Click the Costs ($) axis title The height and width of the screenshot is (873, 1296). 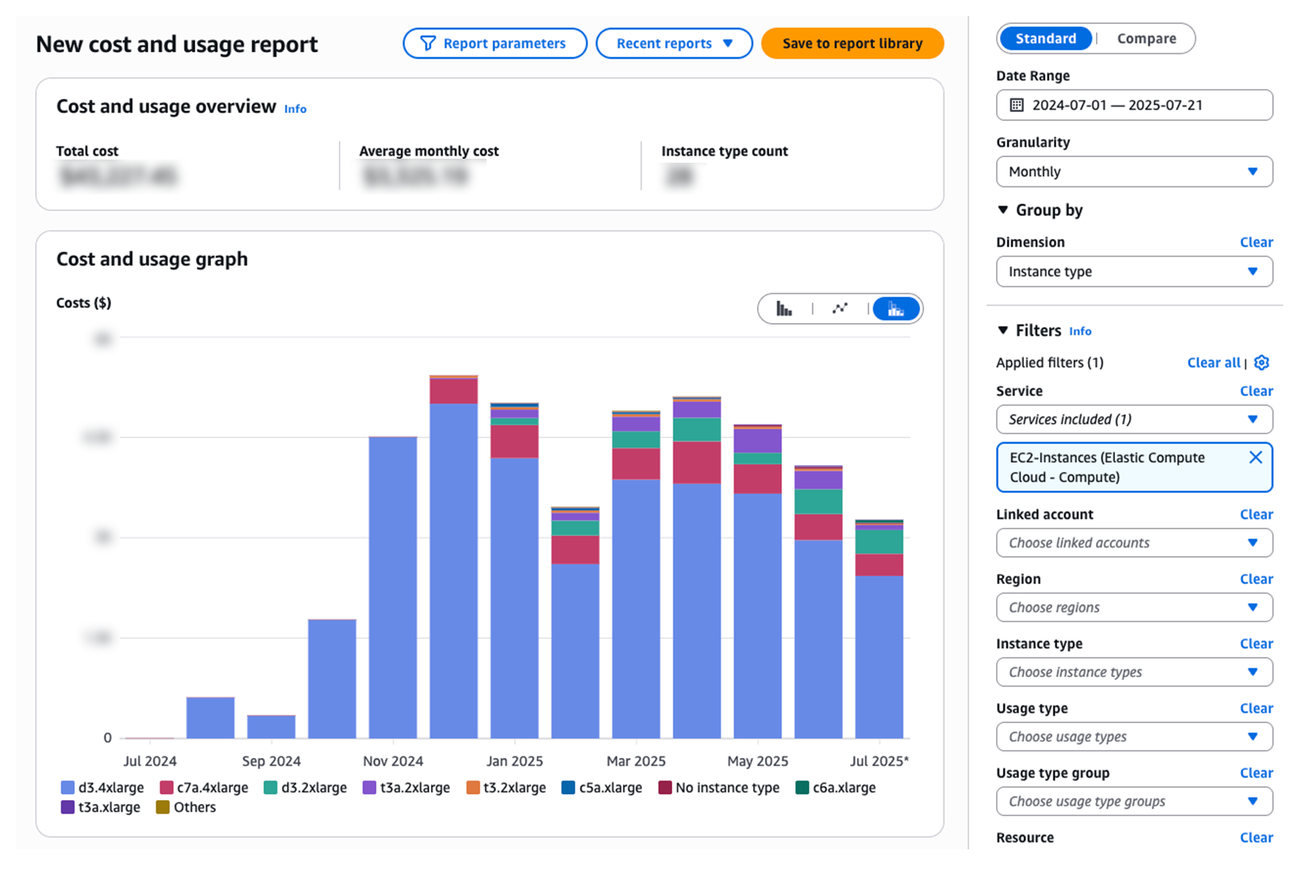pyautogui.click(x=84, y=303)
